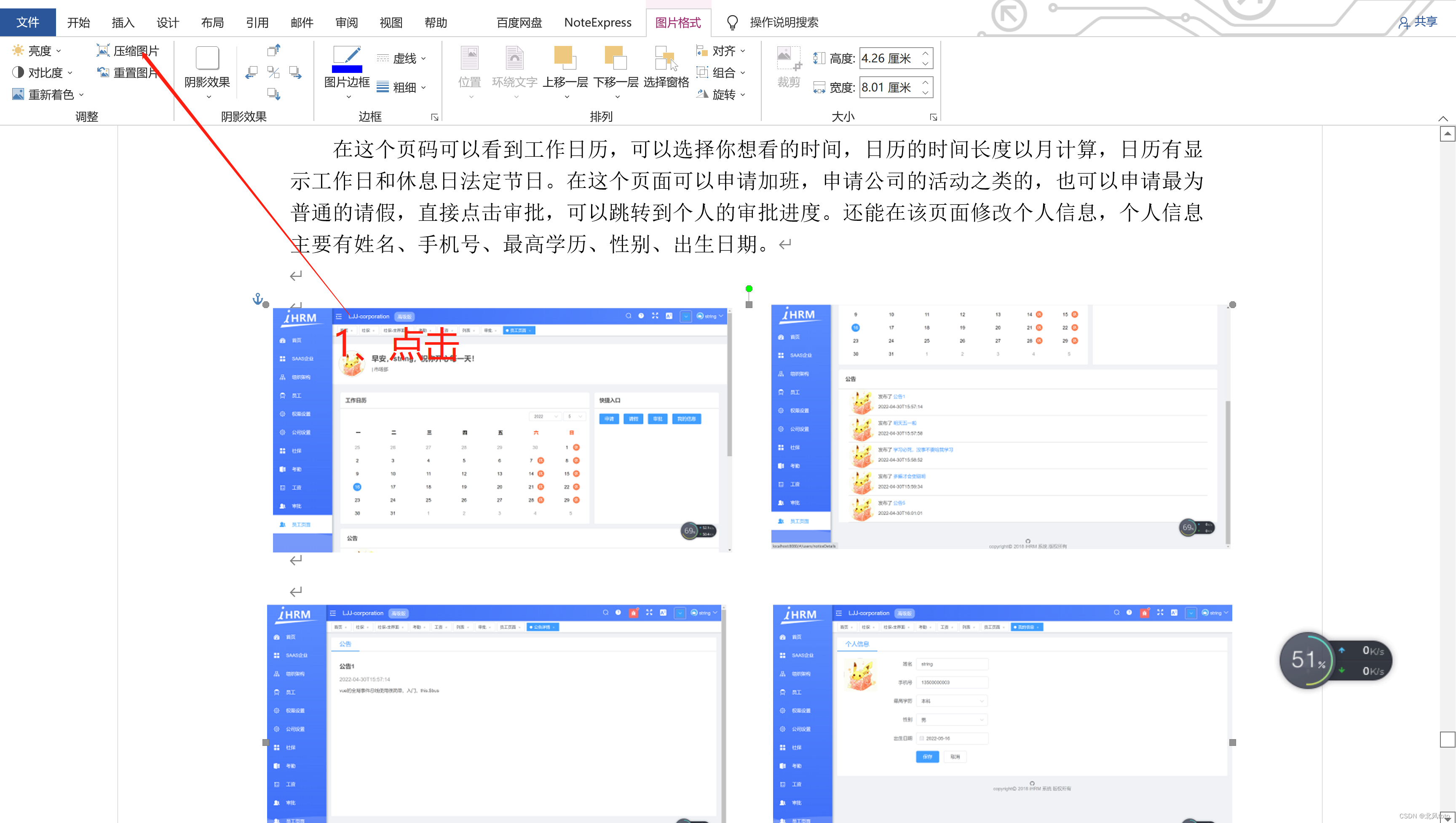1456x823 pixels.
Task: Click the Reset Picture (重置图片) icon
Action: pos(103,72)
